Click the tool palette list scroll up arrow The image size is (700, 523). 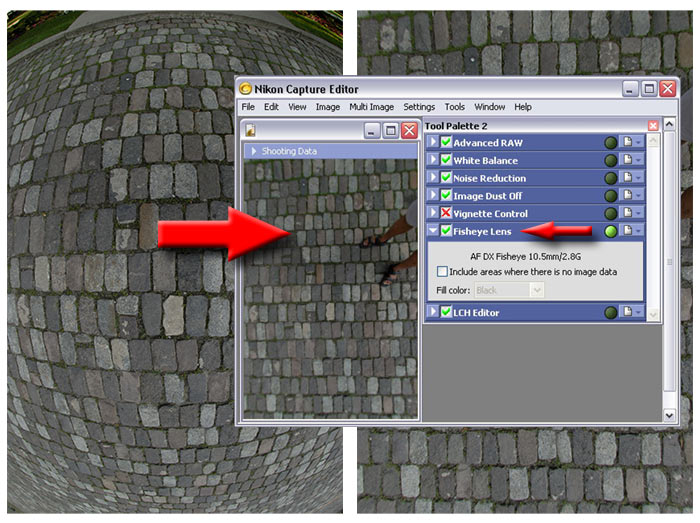[653, 141]
